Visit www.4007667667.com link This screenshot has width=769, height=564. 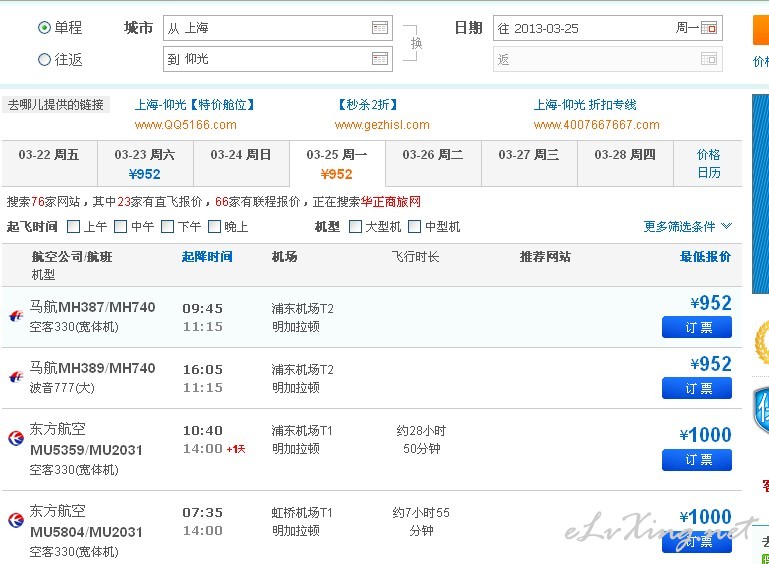[596, 125]
